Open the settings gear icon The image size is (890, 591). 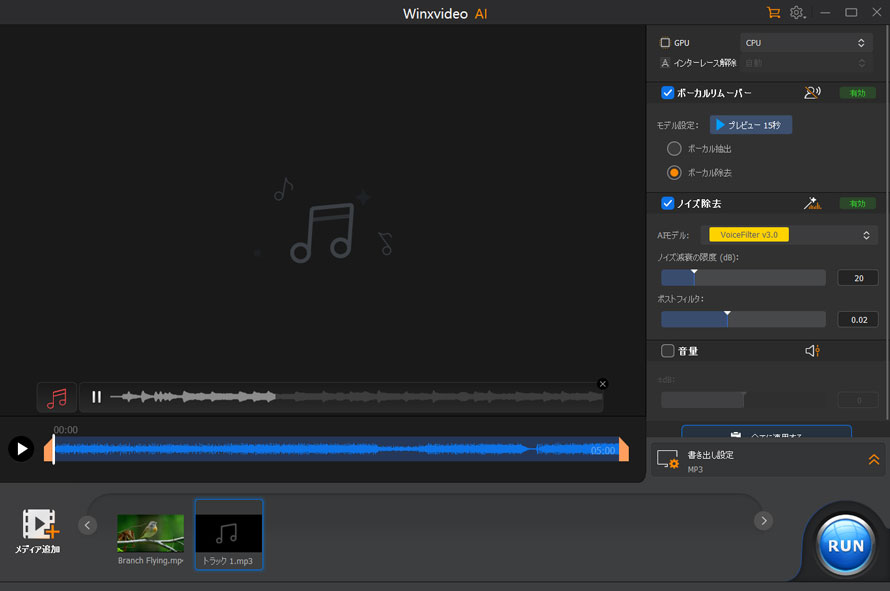click(797, 13)
